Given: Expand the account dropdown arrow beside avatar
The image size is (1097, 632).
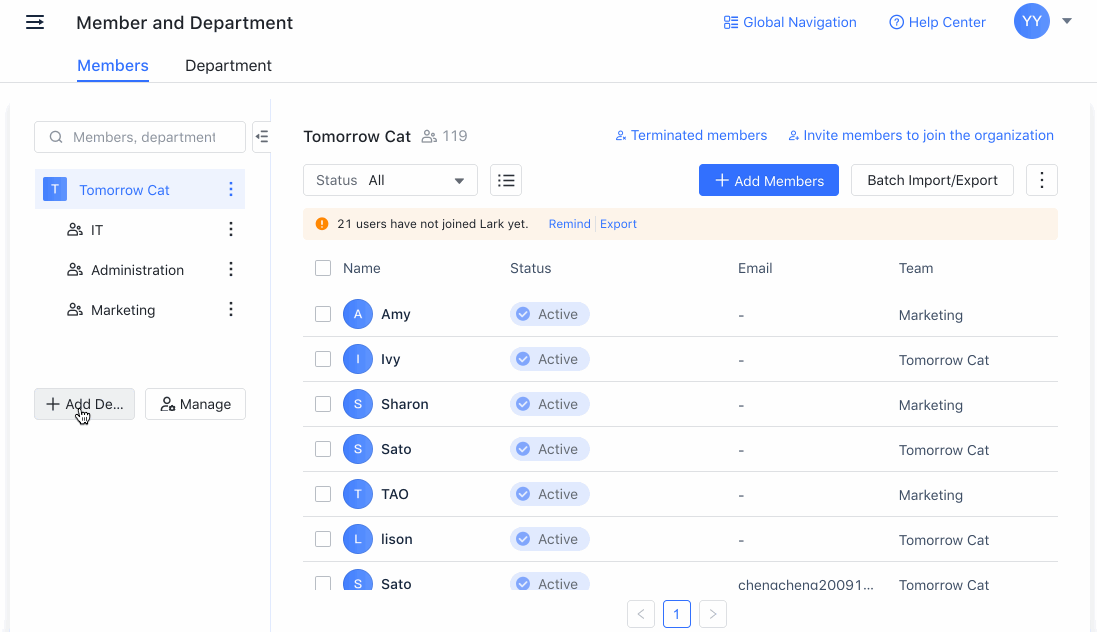Looking at the screenshot, I should 1067,21.
